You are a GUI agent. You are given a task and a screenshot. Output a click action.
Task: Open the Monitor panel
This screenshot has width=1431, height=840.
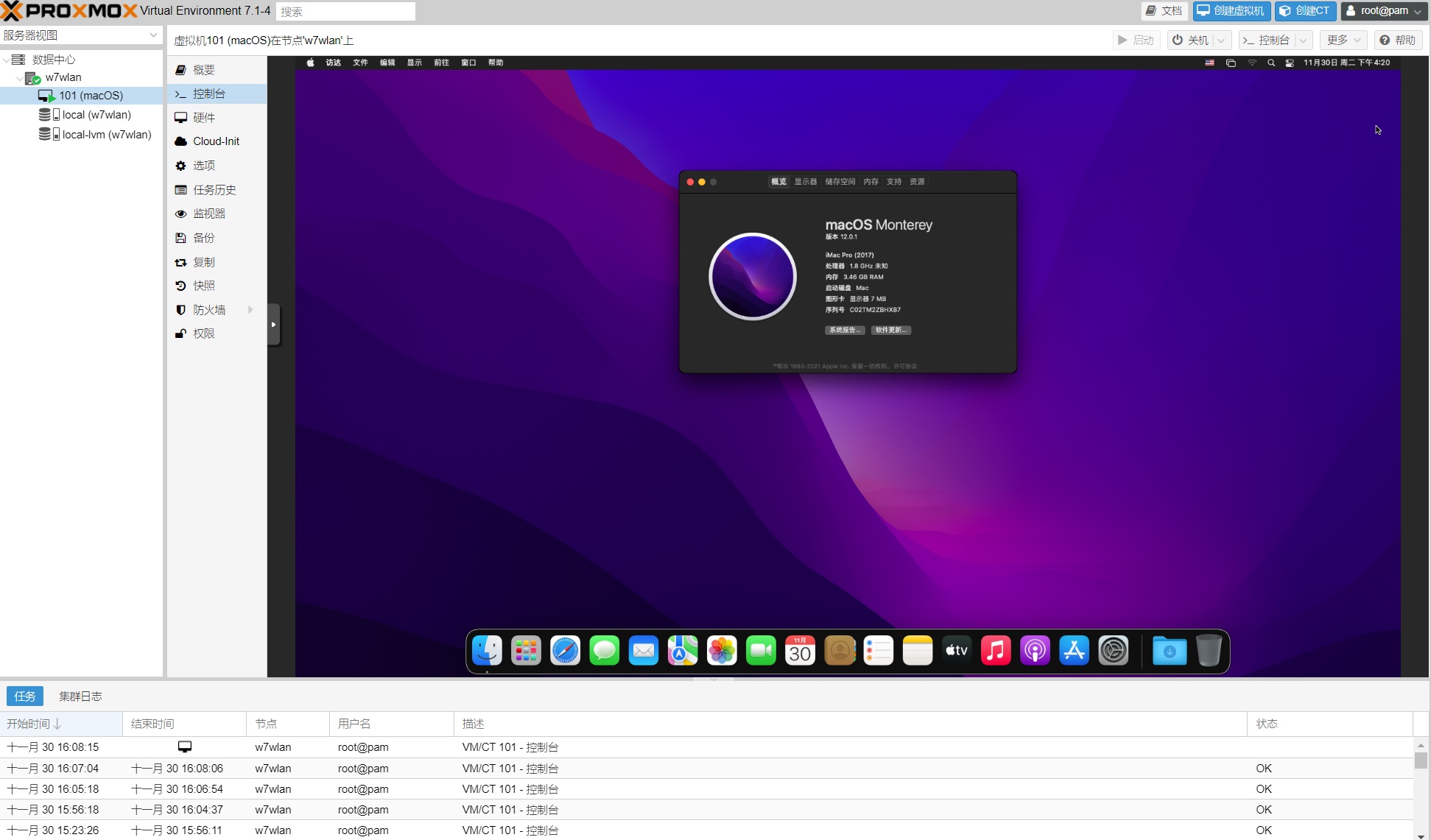click(217, 213)
